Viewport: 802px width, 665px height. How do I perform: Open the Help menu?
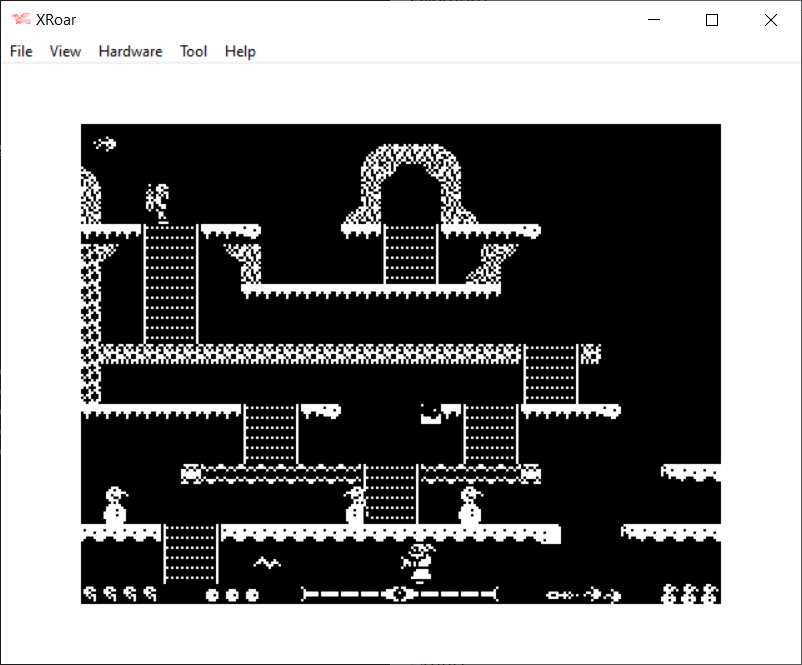point(240,51)
